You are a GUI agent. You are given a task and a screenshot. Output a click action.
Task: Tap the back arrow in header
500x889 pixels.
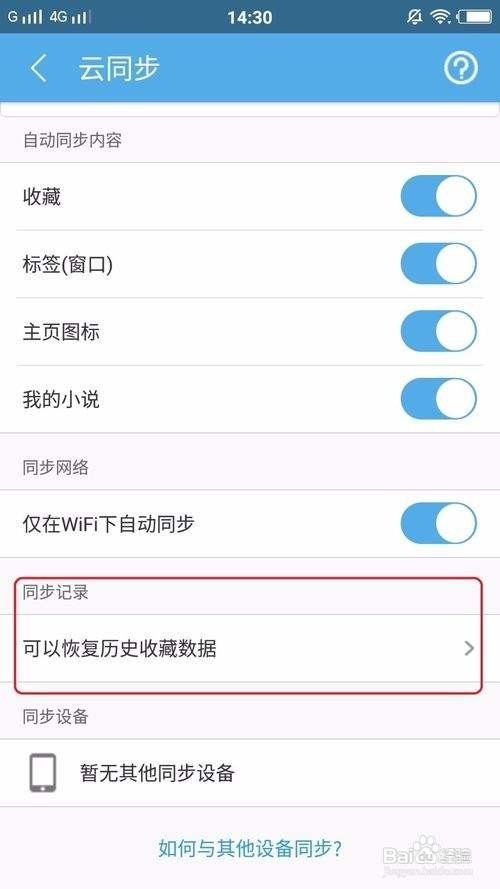tap(38, 68)
